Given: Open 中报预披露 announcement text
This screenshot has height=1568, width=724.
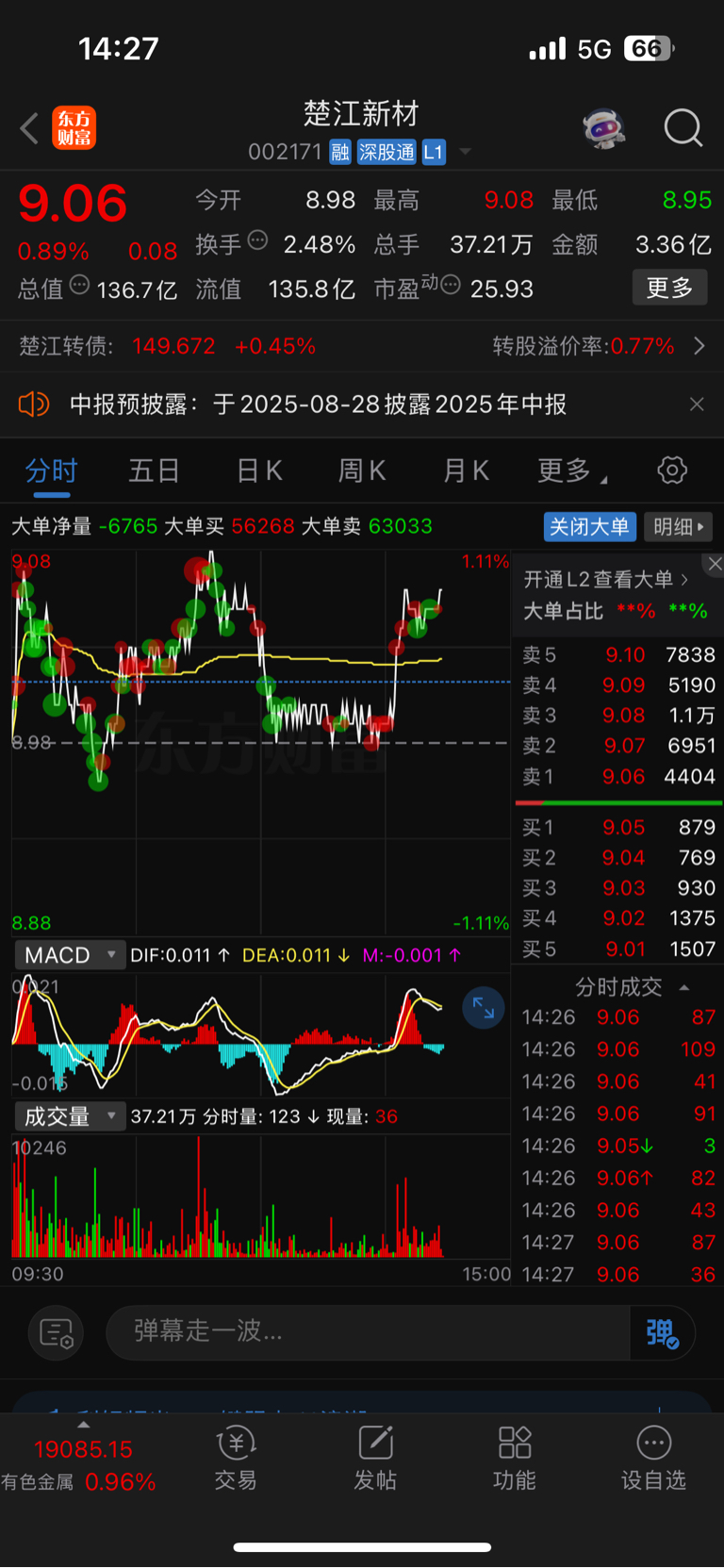Looking at the screenshot, I should click(319, 404).
